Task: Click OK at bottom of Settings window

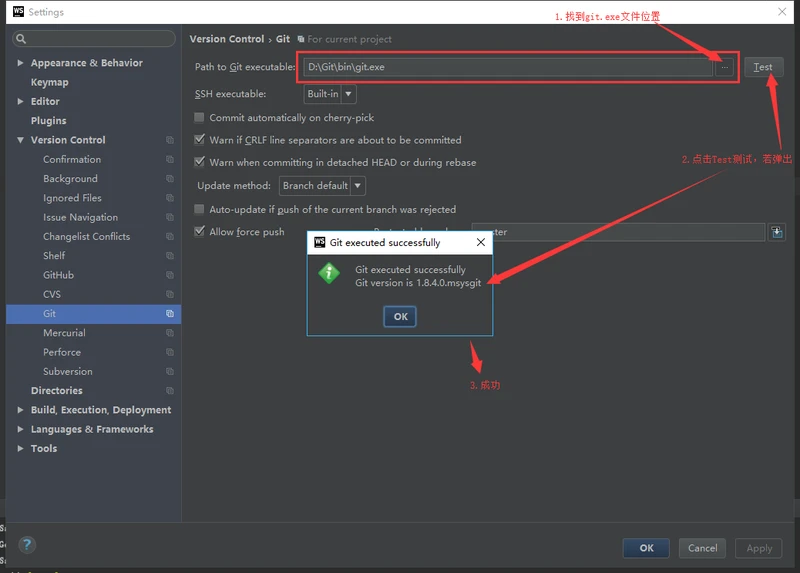Action: (646, 548)
